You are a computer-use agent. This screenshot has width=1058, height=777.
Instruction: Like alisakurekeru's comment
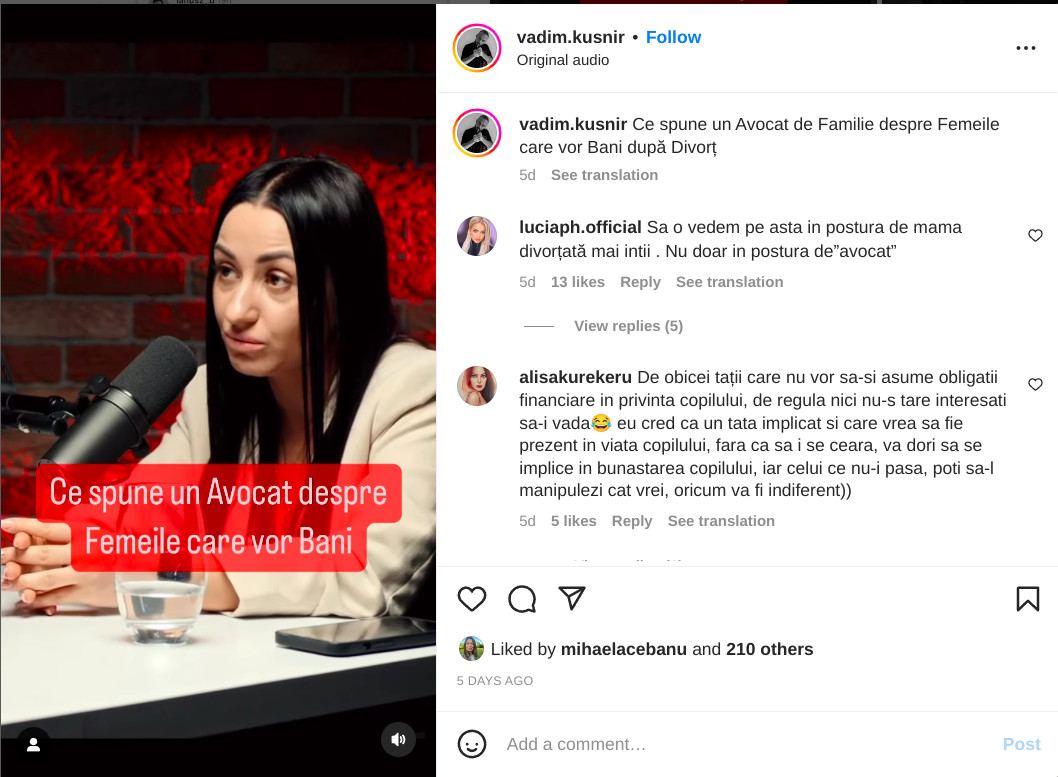click(1035, 384)
